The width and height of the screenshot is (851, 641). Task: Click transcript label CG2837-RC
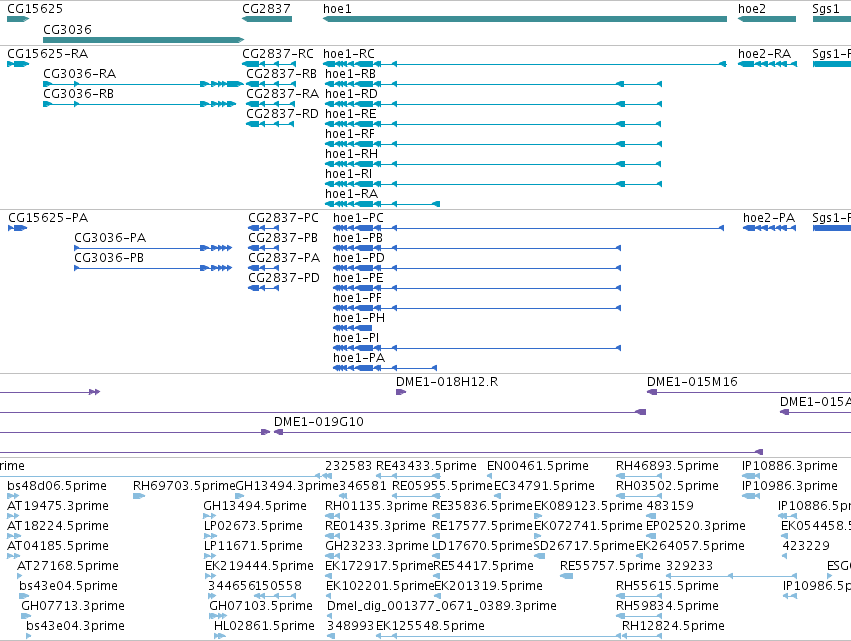[278, 54]
